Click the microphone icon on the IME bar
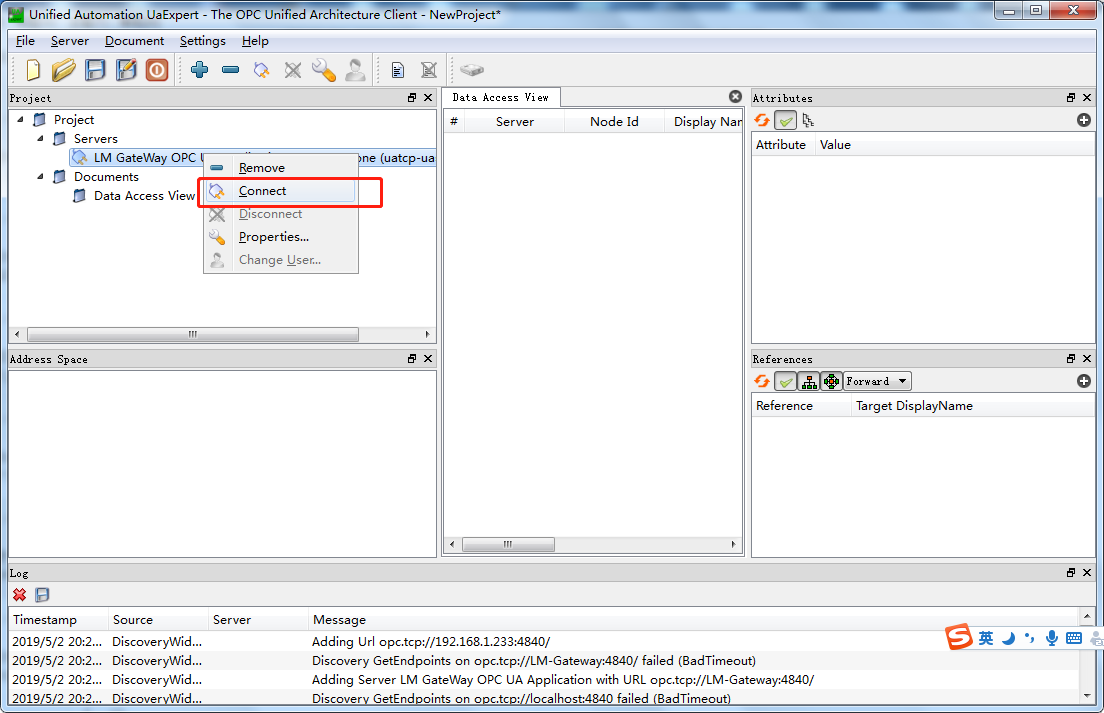1104x713 pixels. (x=1051, y=638)
